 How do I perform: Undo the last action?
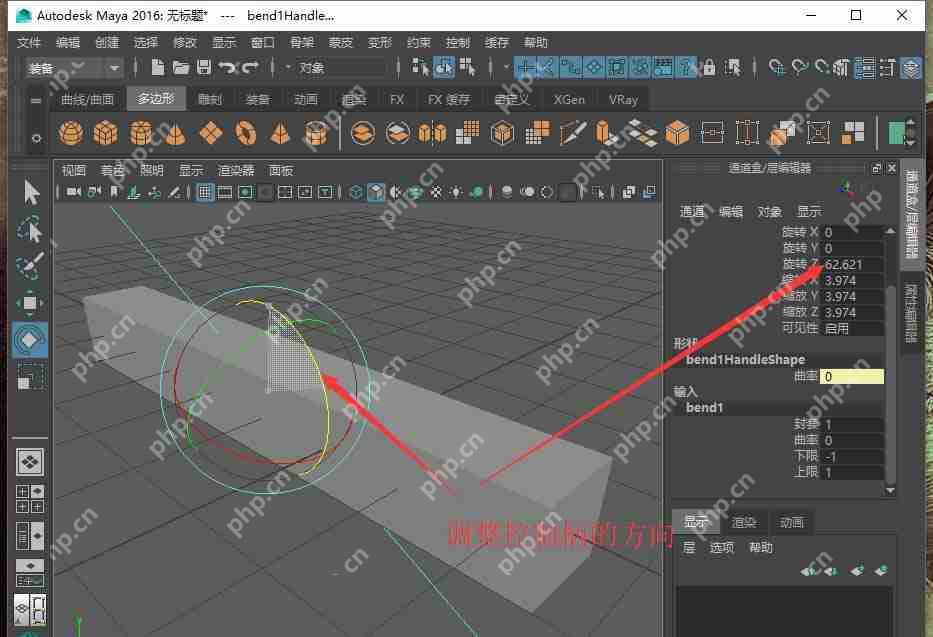(227, 67)
